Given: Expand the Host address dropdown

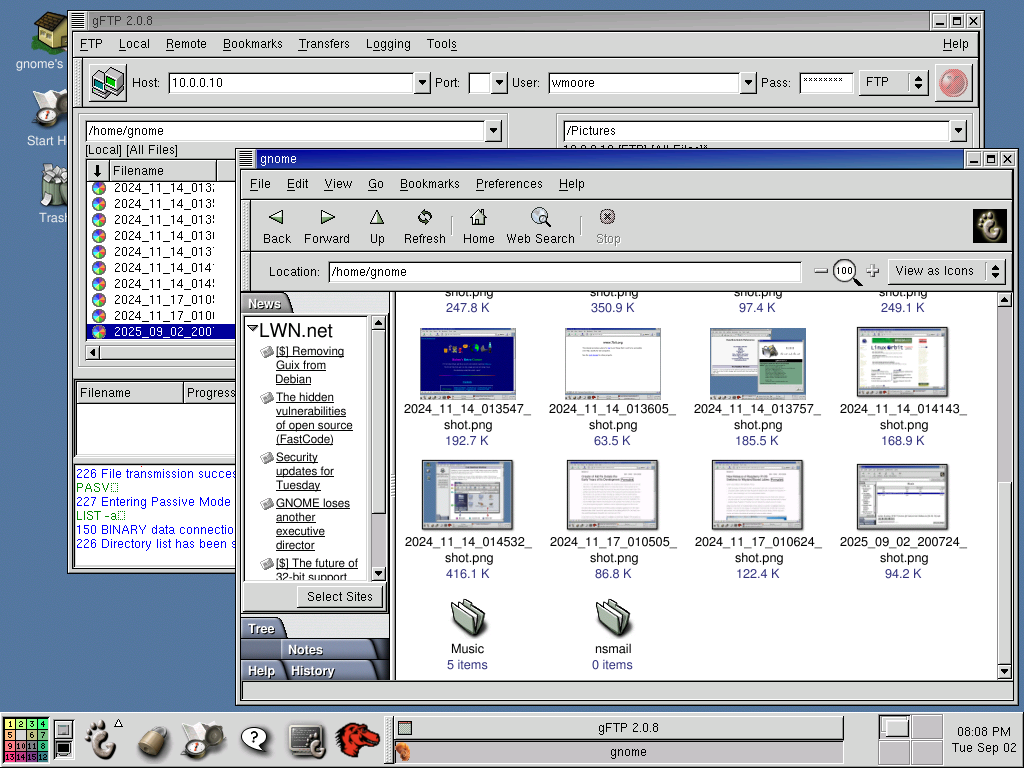Looking at the screenshot, I should (x=422, y=83).
